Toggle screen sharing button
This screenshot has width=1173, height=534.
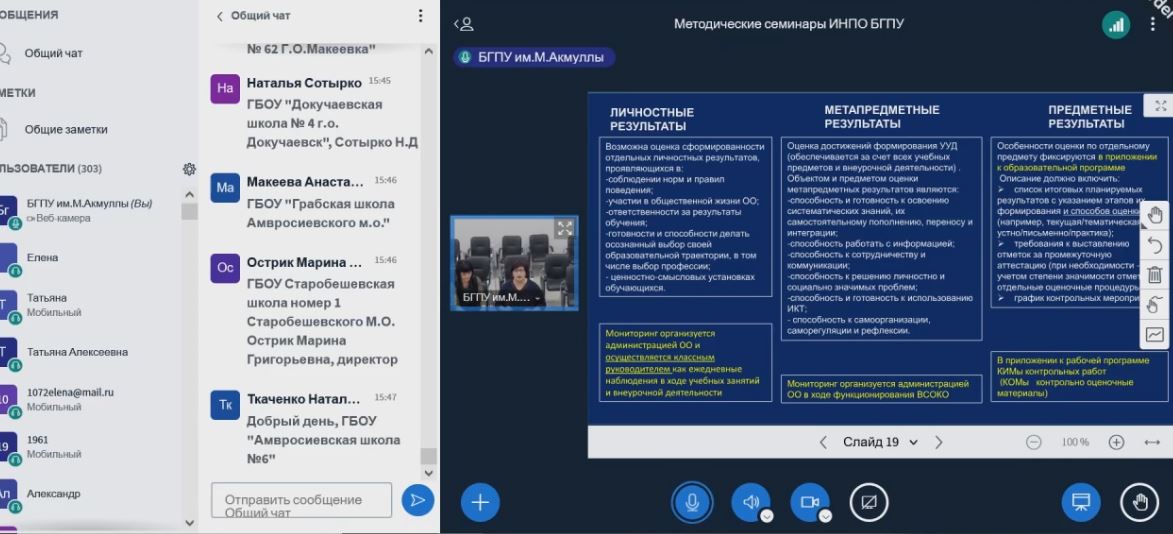[x=868, y=502]
